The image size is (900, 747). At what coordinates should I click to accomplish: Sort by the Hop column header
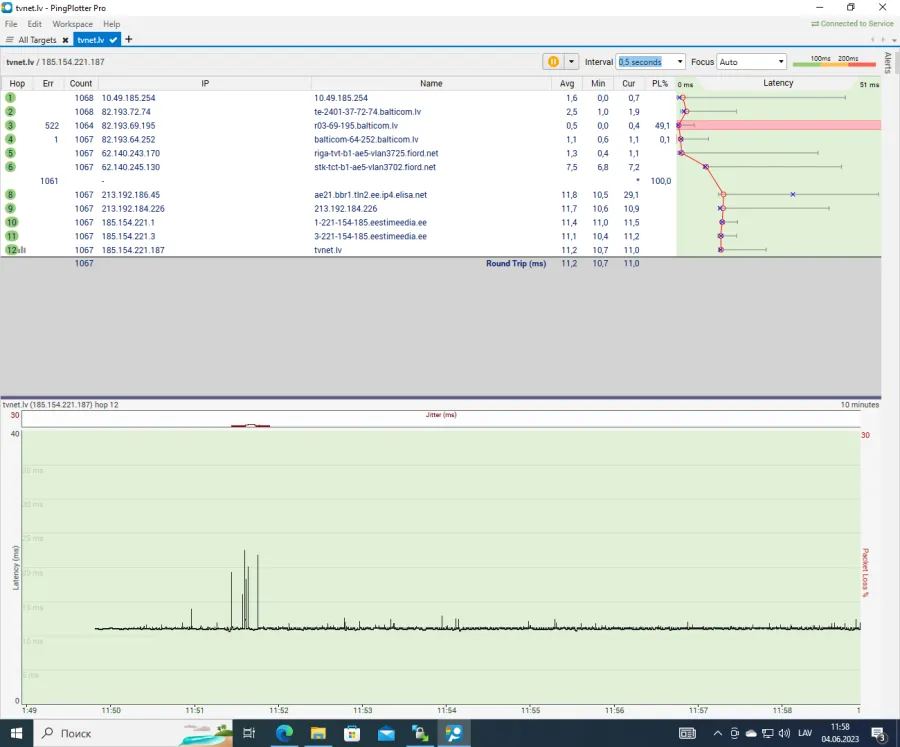click(x=17, y=83)
